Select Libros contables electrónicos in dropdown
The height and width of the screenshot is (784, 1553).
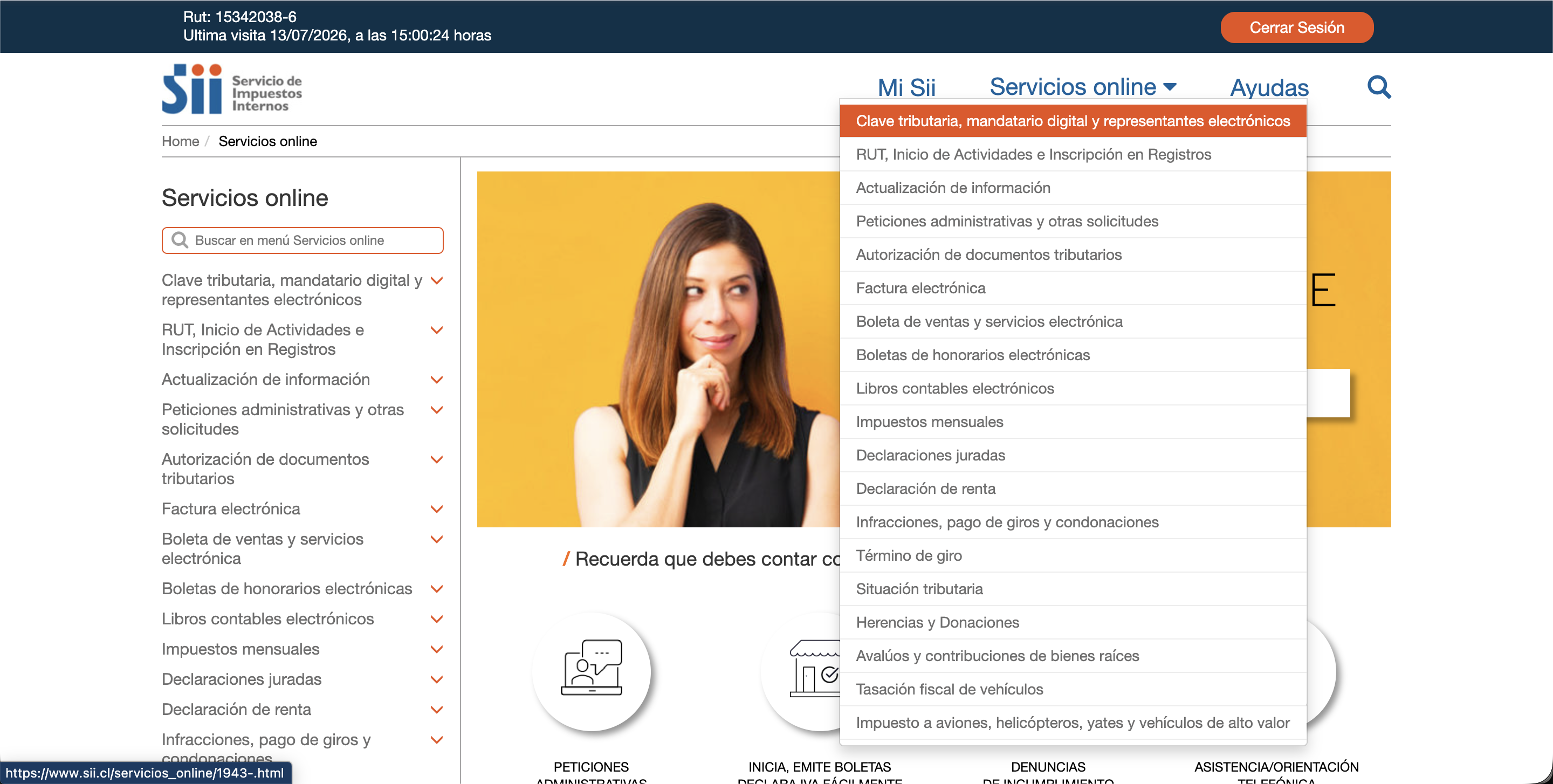(x=1073, y=388)
